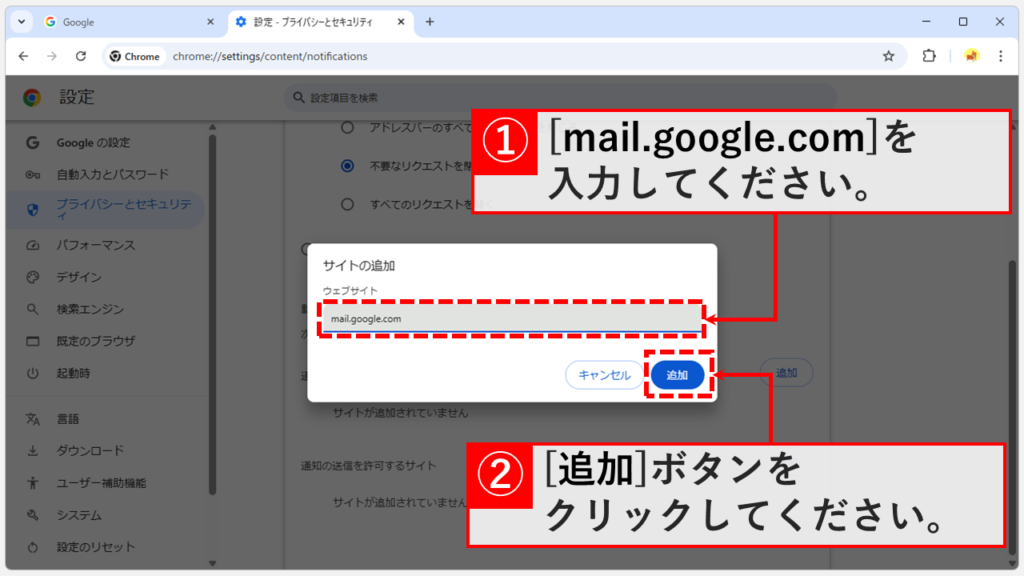Open Chrome's three-dot menu icon
This screenshot has height=576, width=1024.
(x=1000, y=56)
